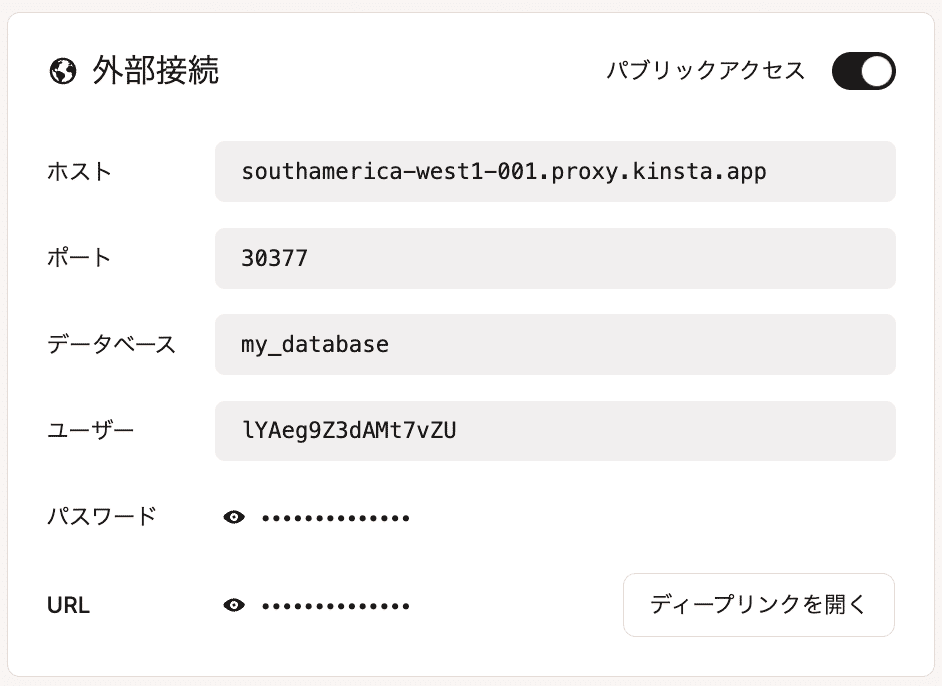Click the ホスト row label

coord(80,172)
